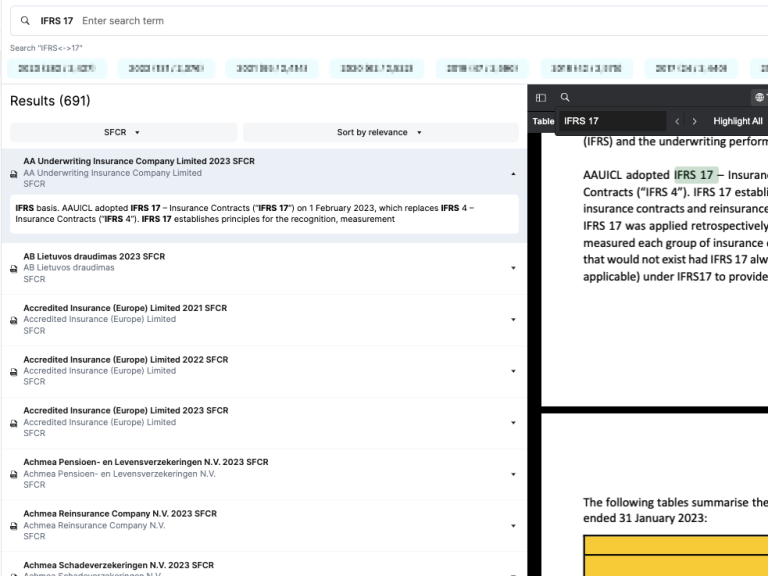Open Achmea Reinsurance Company N.V. 2023 SFCR title
This screenshot has width=768, height=576.
[120, 513]
